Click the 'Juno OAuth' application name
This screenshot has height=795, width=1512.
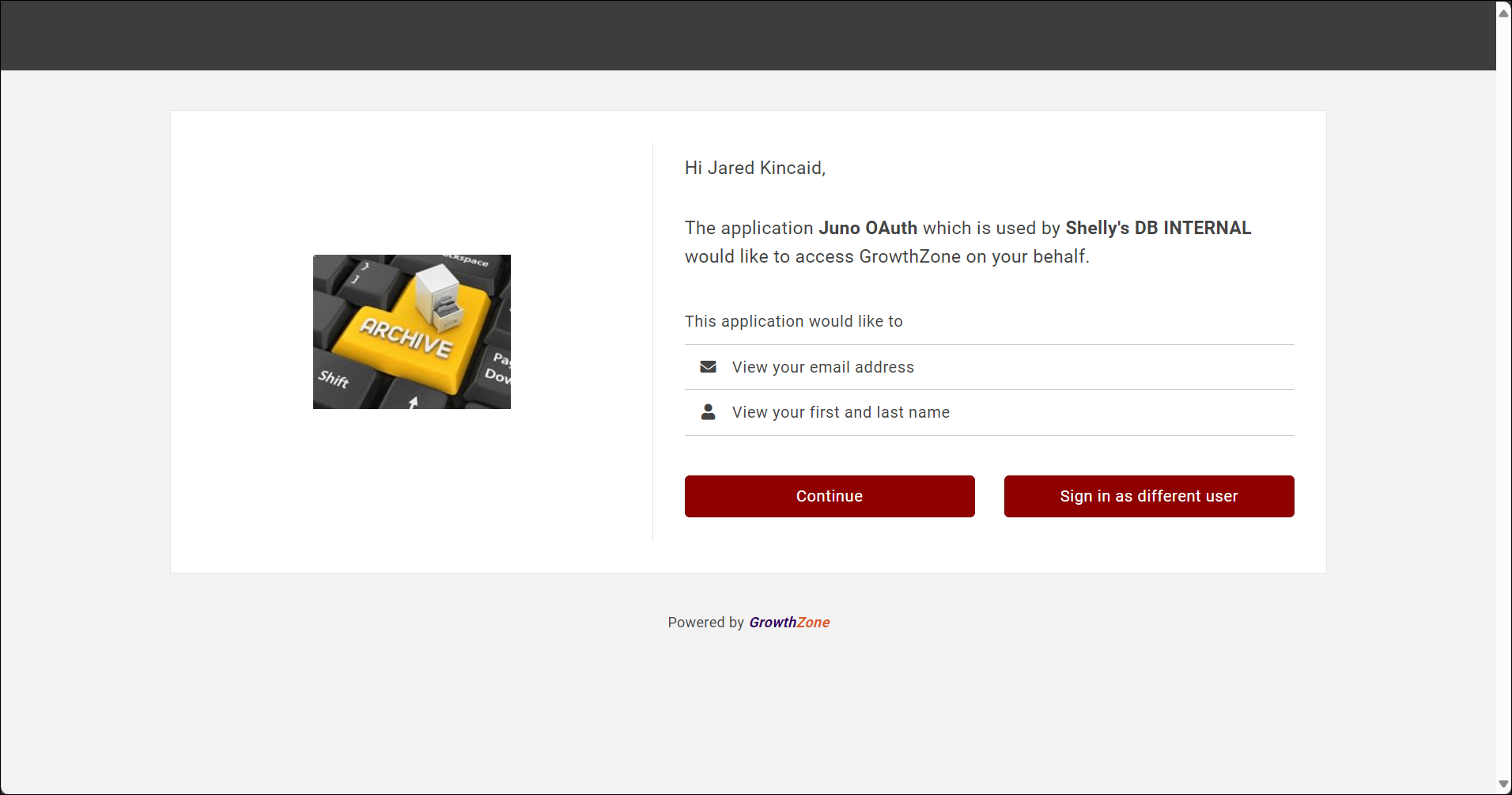pos(868,228)
